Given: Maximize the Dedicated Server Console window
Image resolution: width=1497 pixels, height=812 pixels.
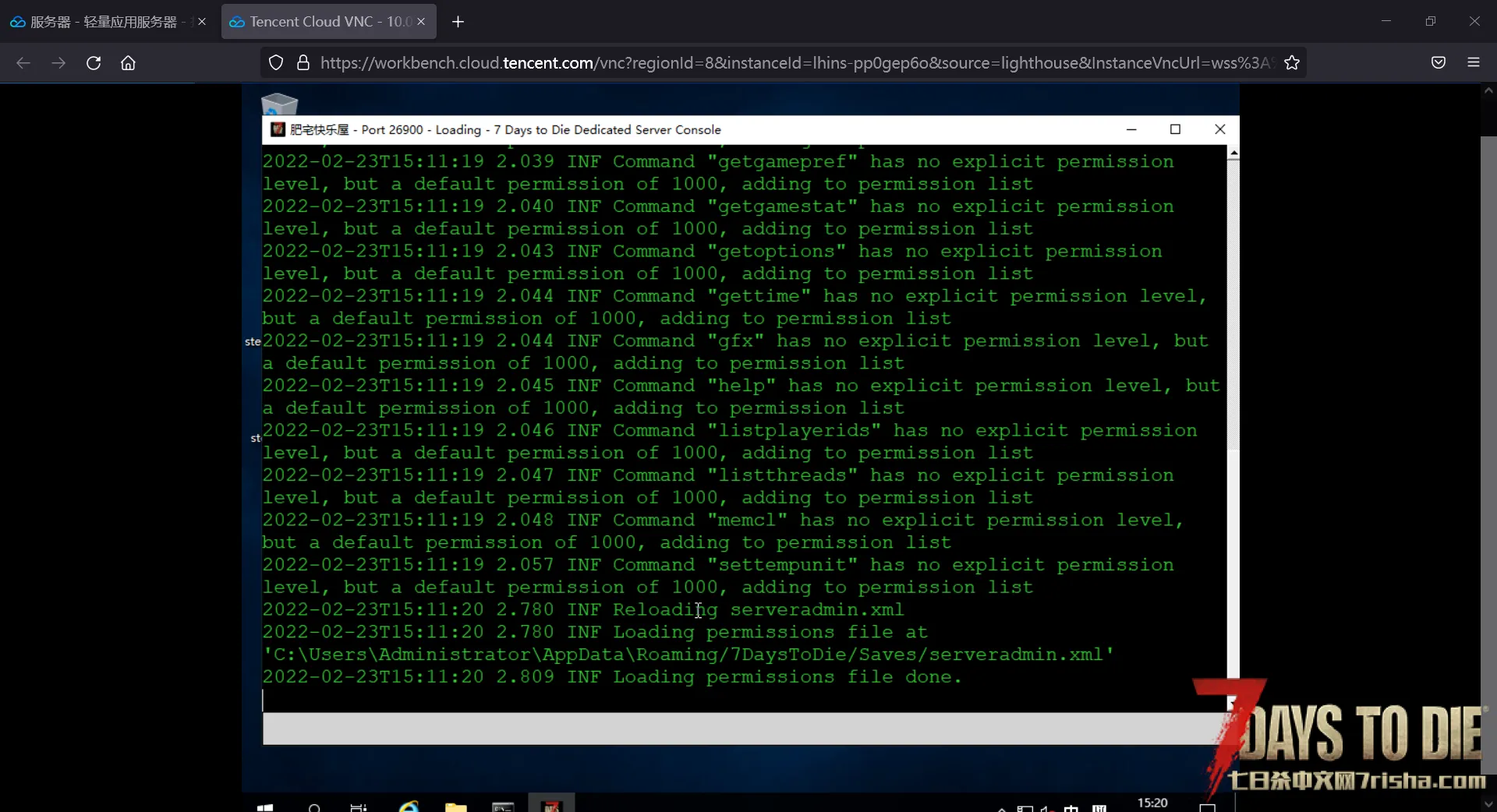Looking at the screenshot, I should point(1176,129).
